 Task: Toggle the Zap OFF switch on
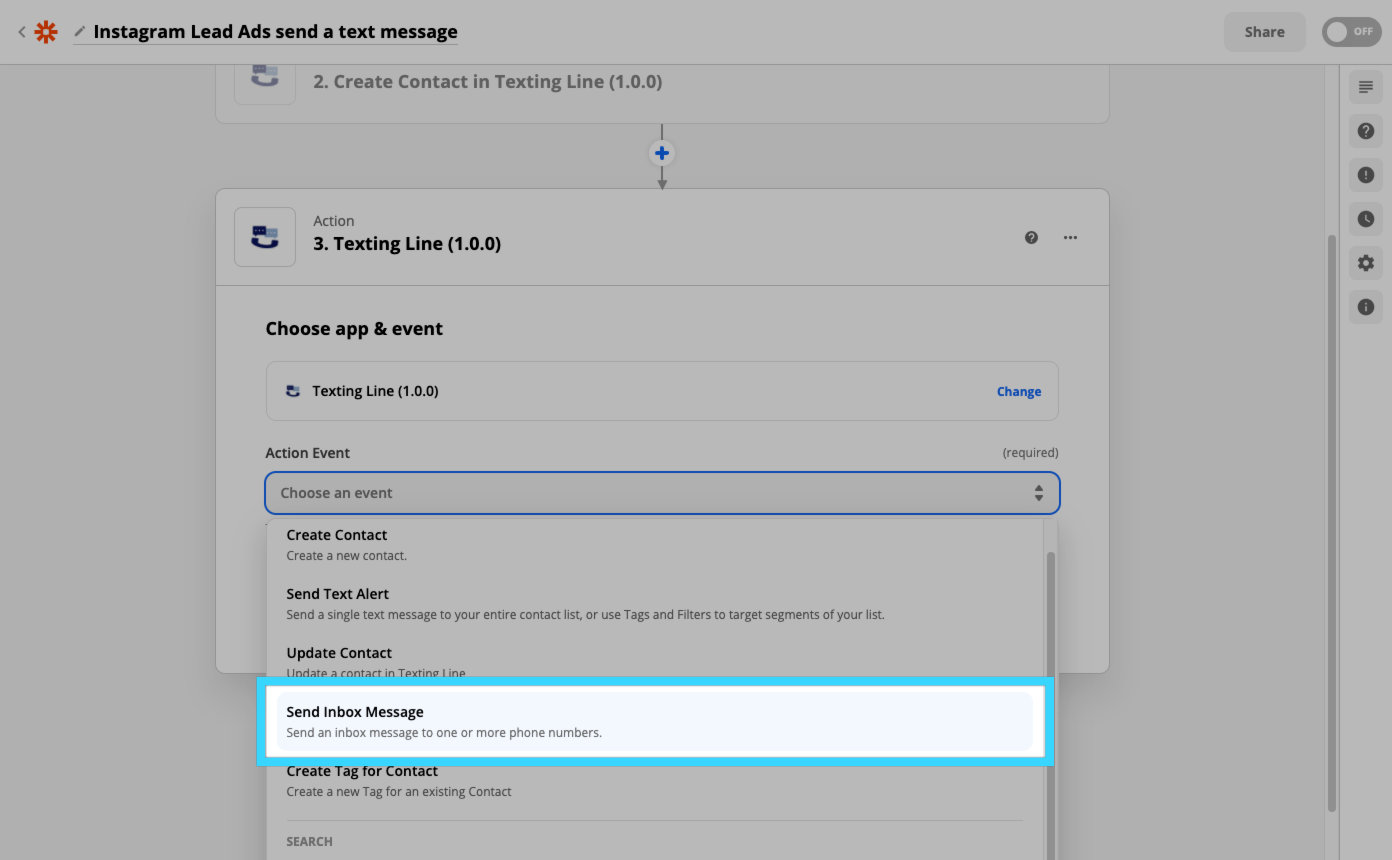[x=1351, y=32]
